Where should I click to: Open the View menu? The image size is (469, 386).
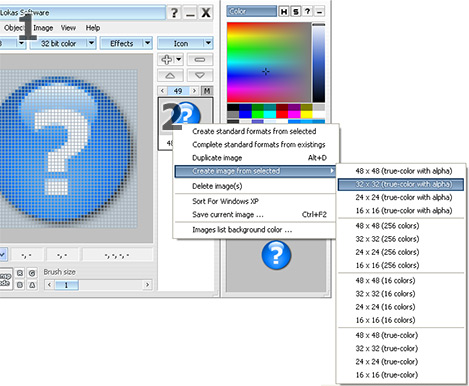[68, 28]
